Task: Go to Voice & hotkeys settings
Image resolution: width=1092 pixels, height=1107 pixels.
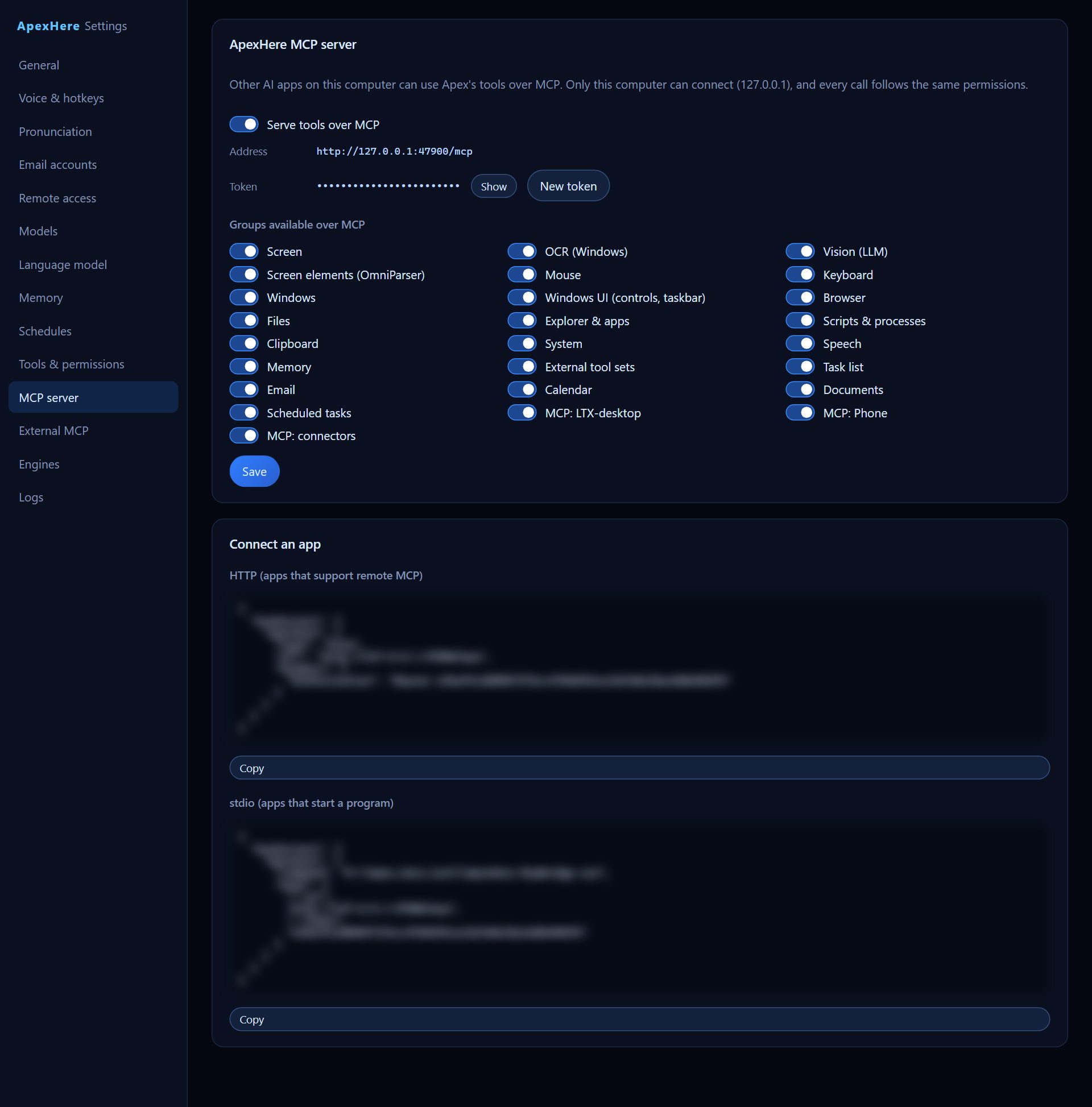Action: (x=93, y=98)
